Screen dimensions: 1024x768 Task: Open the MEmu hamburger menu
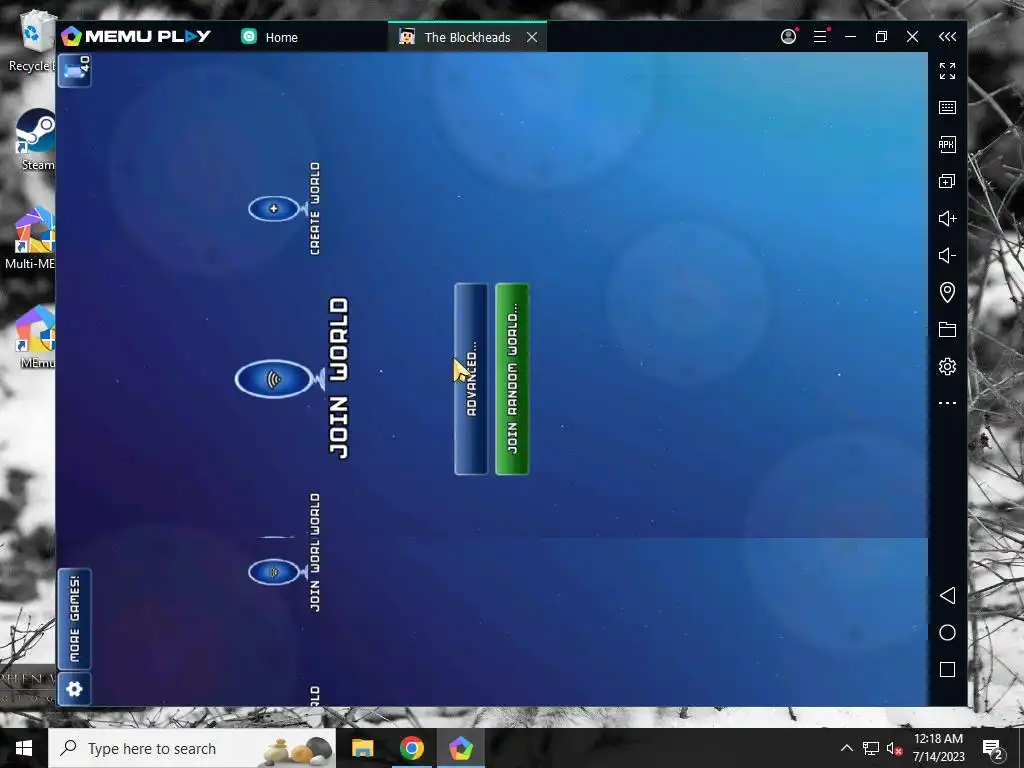820,37
